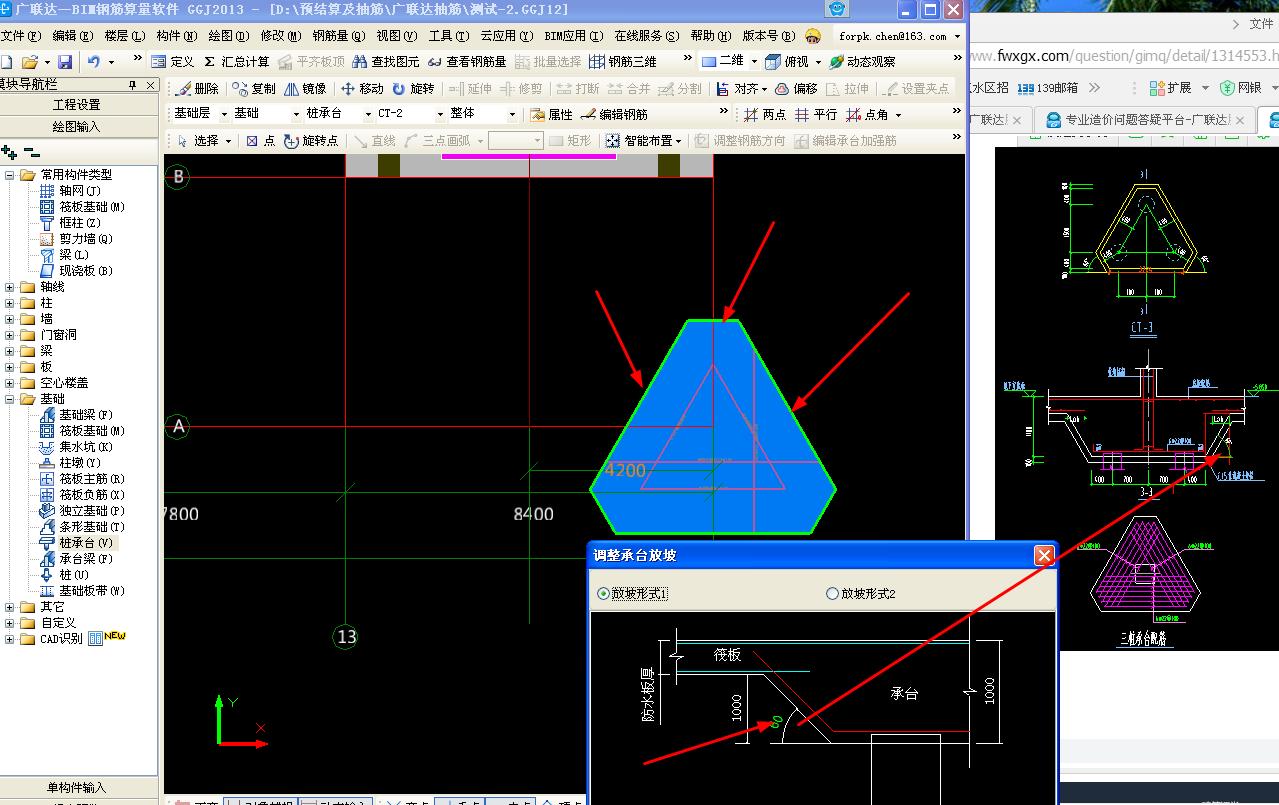The image size is (1279, 805).
Task: Open the 在线服务(S) menu
Action: [648, 36]
